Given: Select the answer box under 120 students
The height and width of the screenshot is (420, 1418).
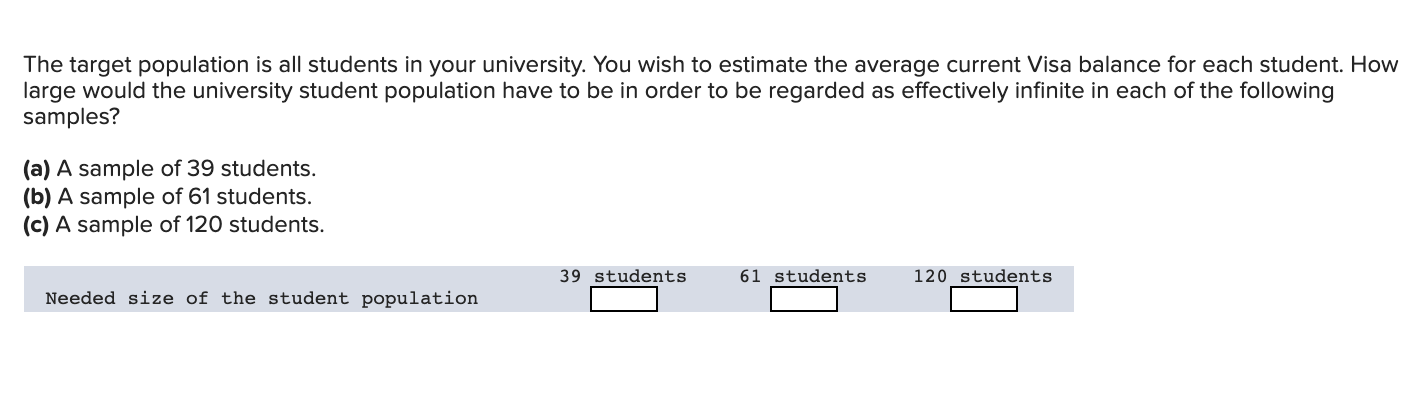Looking at the screenshot, I should click(x=983, y=299).
